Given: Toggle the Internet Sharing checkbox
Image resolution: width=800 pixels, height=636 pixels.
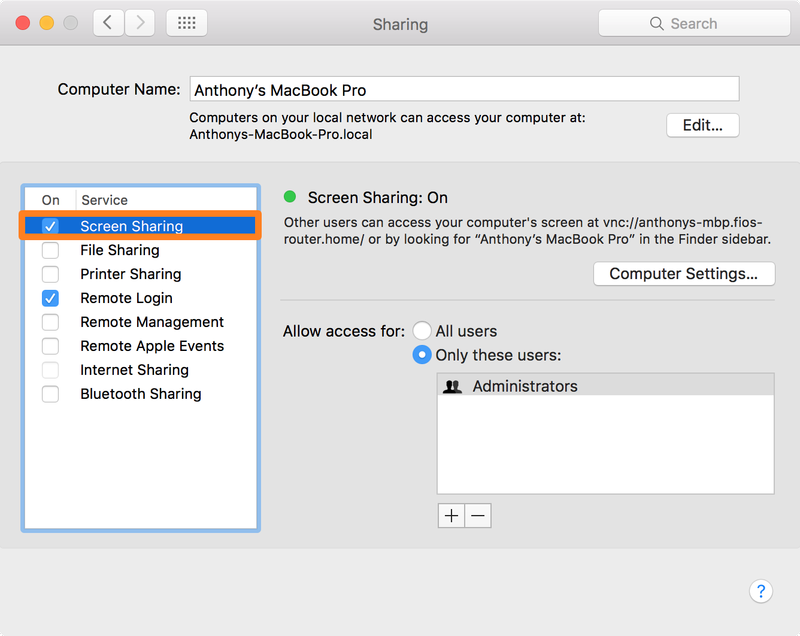Looking at the screenshot, I should pos(50,370).
